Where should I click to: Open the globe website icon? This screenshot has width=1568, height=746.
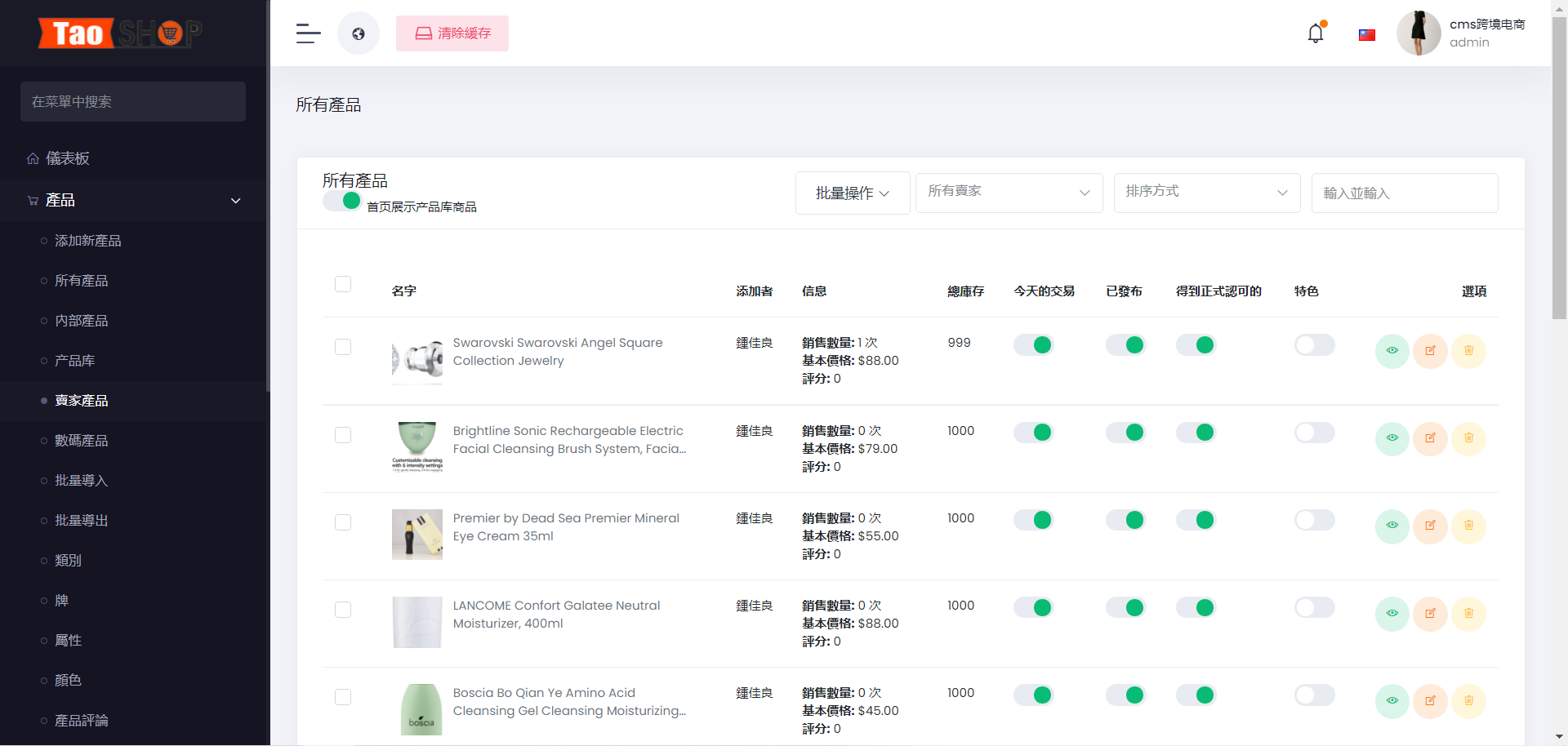click(359, 33)
